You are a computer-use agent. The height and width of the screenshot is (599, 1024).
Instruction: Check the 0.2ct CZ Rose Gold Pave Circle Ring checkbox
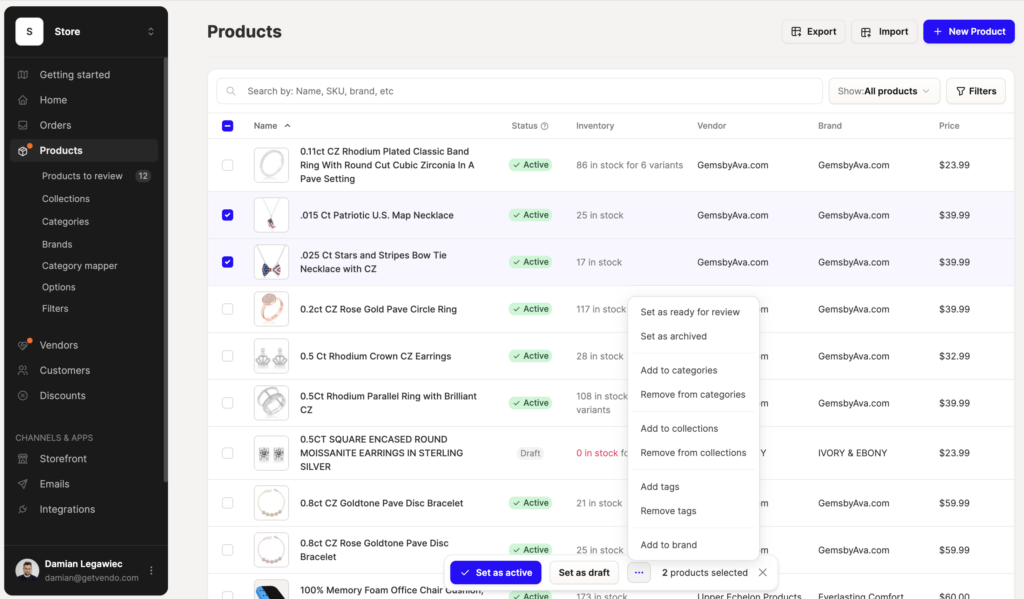[x=227, y=309]
